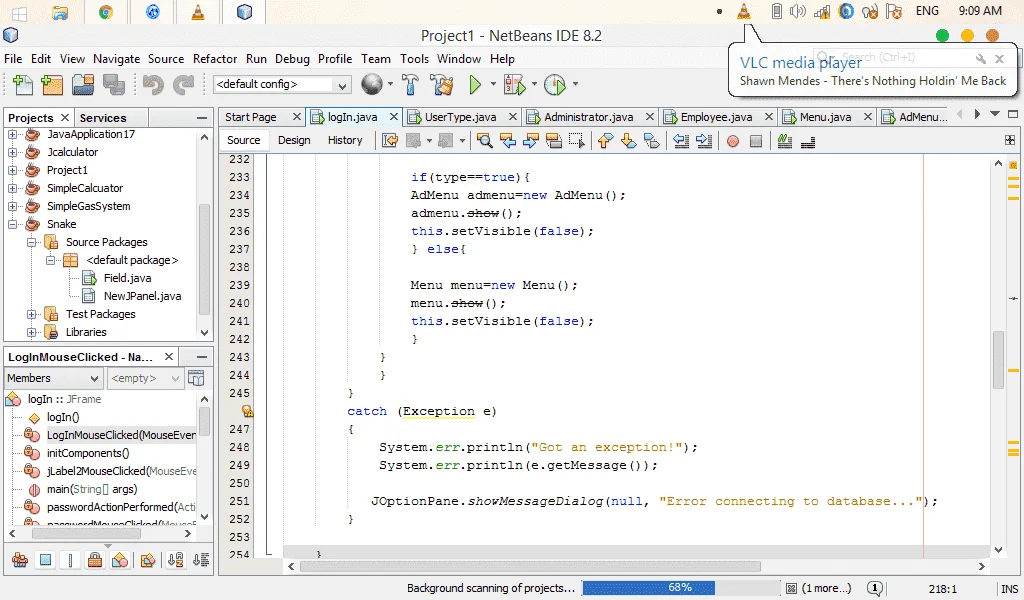Click the '(1 more...)' status link
The image size is (1024, 600).
click(826, 588)
